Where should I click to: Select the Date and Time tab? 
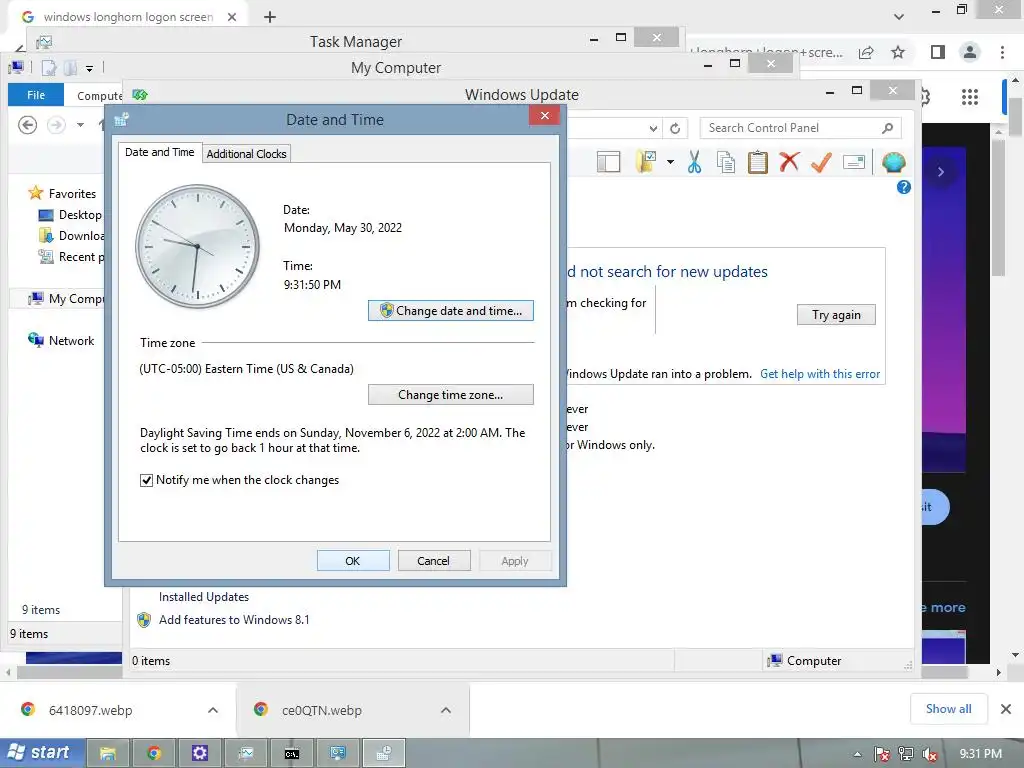159,152
